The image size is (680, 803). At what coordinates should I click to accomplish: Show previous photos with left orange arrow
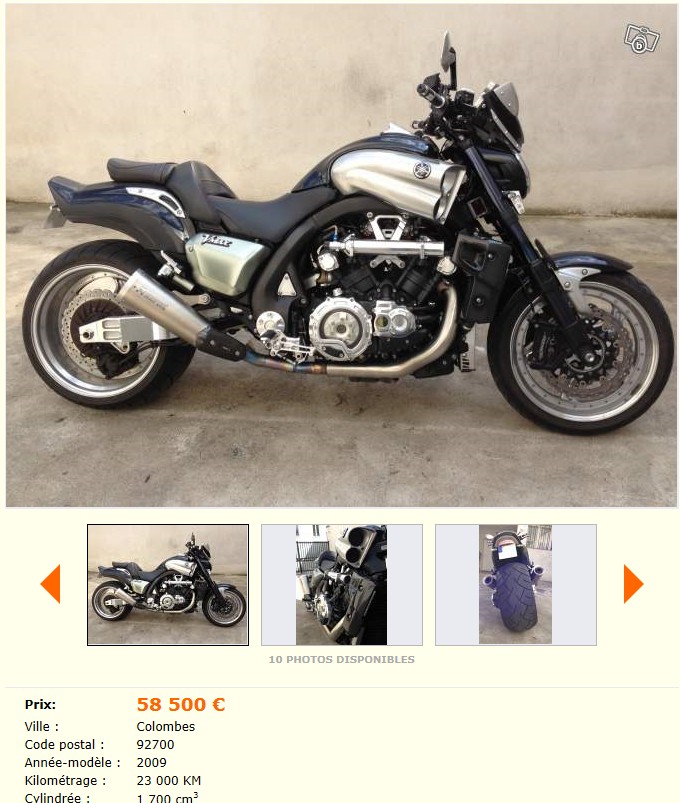[50, 584]
